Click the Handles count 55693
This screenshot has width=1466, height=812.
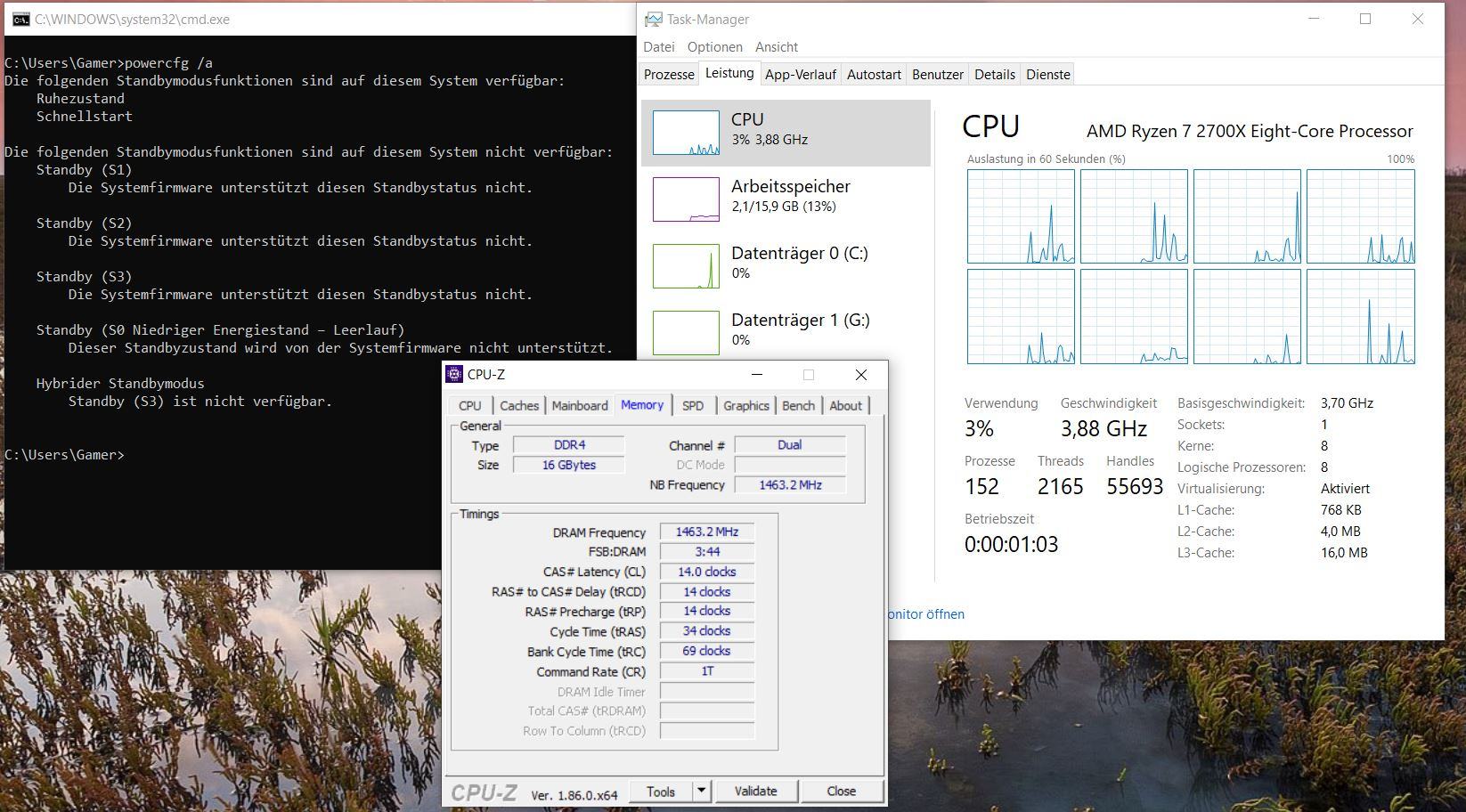click(x=1135, y=486)
